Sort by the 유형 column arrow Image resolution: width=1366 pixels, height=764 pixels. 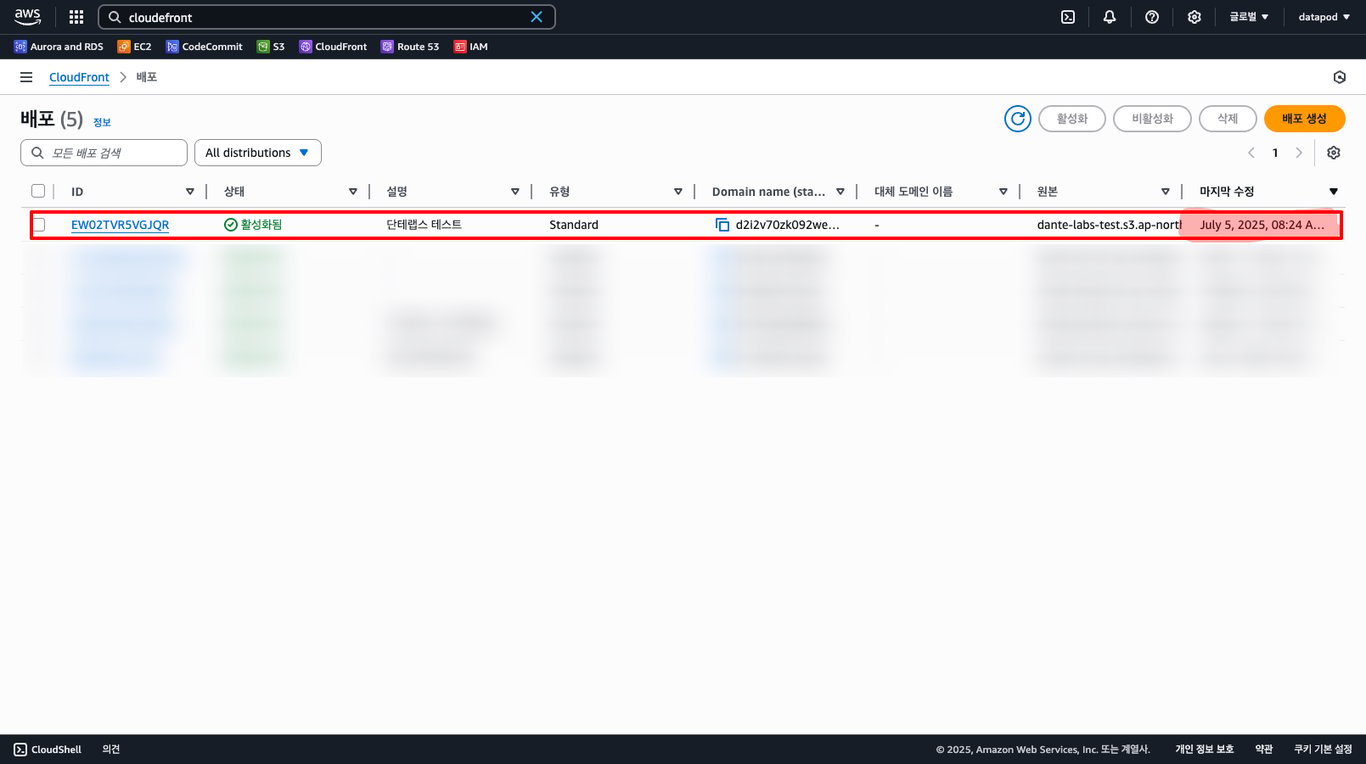(x=678, y=191)
